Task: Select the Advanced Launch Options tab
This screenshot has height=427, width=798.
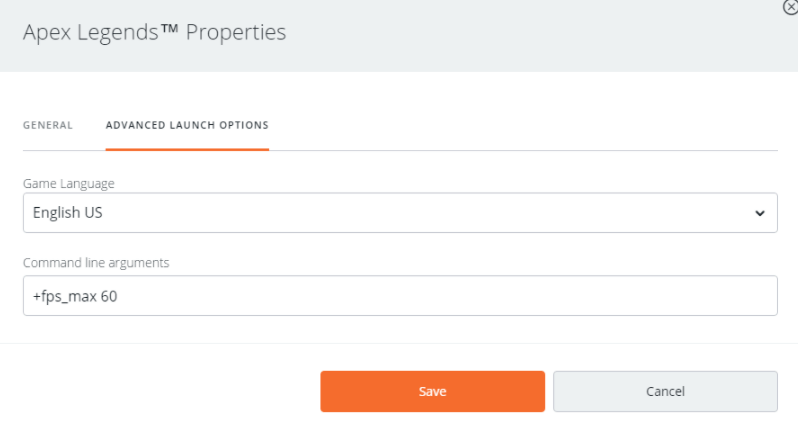Action: [x=187, y=125]
